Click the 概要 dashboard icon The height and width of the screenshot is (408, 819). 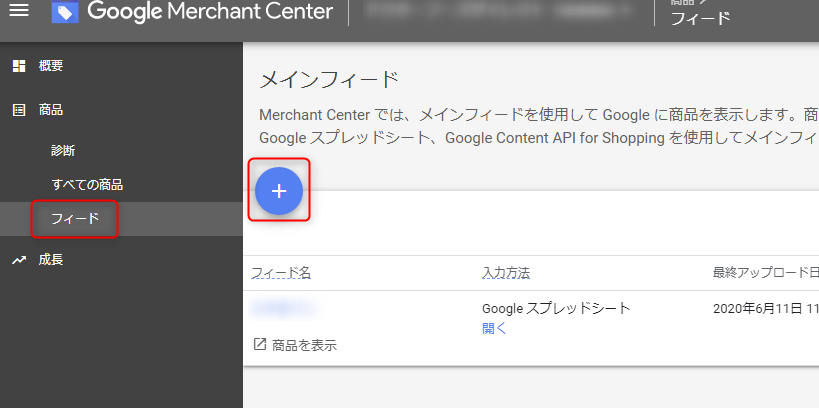pyautogui.click(x=19, y=66)
